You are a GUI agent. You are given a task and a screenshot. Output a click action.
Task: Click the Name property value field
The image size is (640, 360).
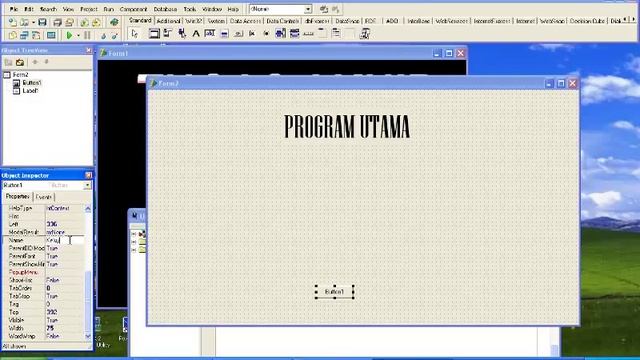65,240
